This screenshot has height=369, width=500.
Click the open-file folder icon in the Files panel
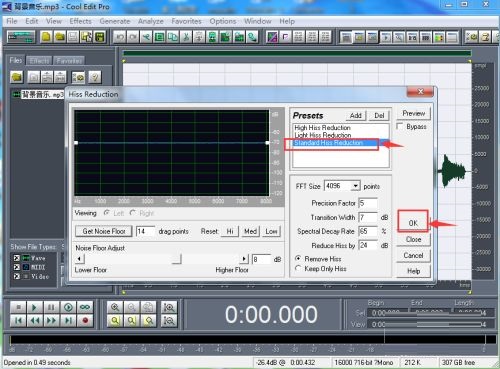click(x=17, y=77)
